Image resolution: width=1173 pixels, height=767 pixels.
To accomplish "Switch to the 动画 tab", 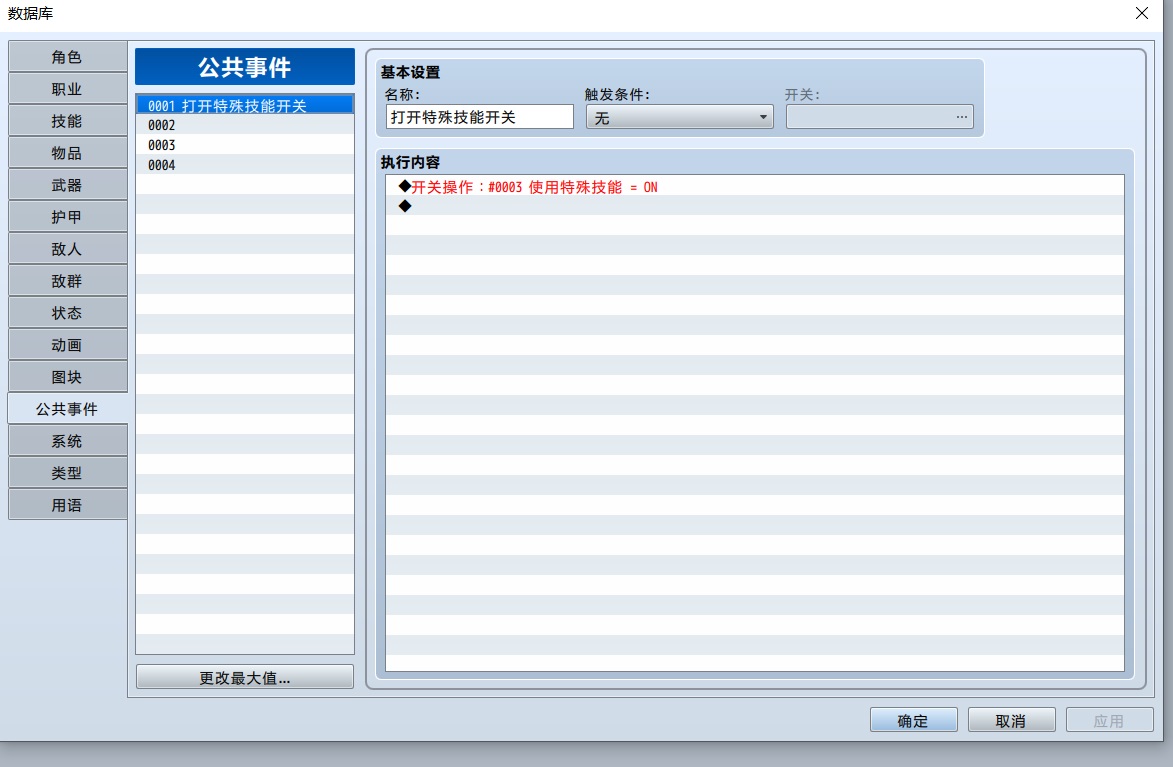I will (67, 345).
